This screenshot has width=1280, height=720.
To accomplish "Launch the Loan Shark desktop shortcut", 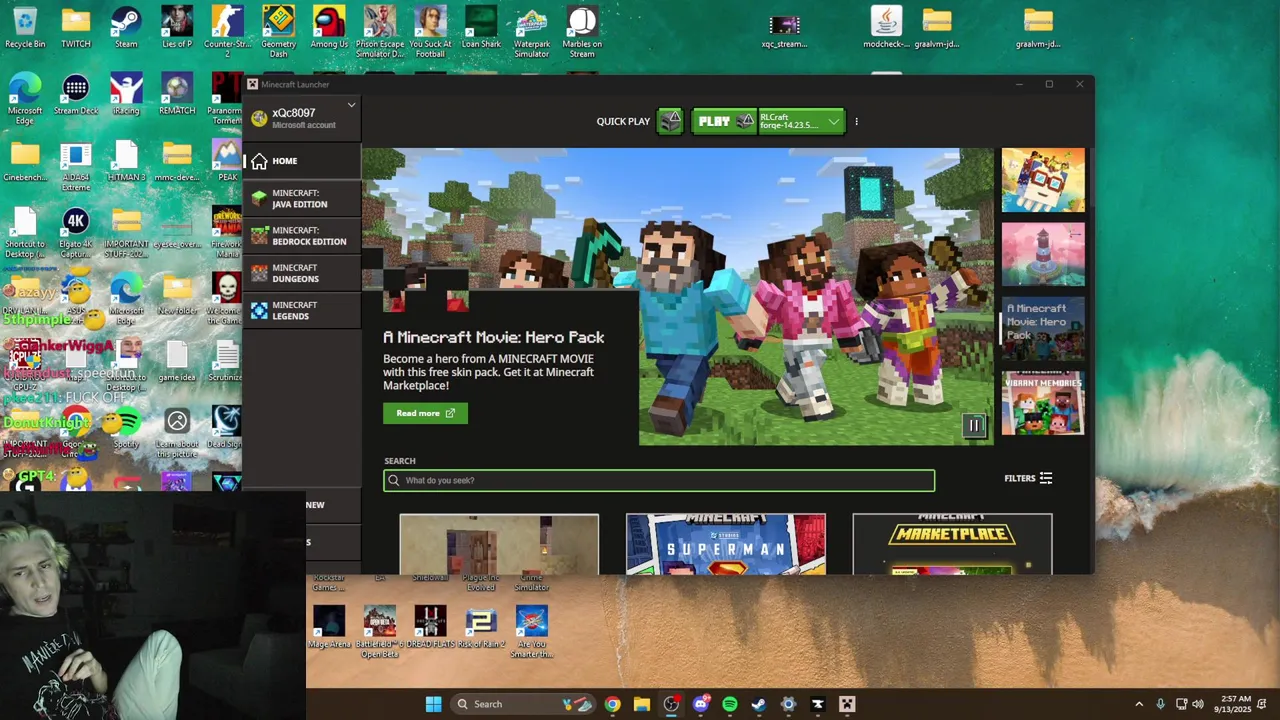I will (x=481, y=28).
